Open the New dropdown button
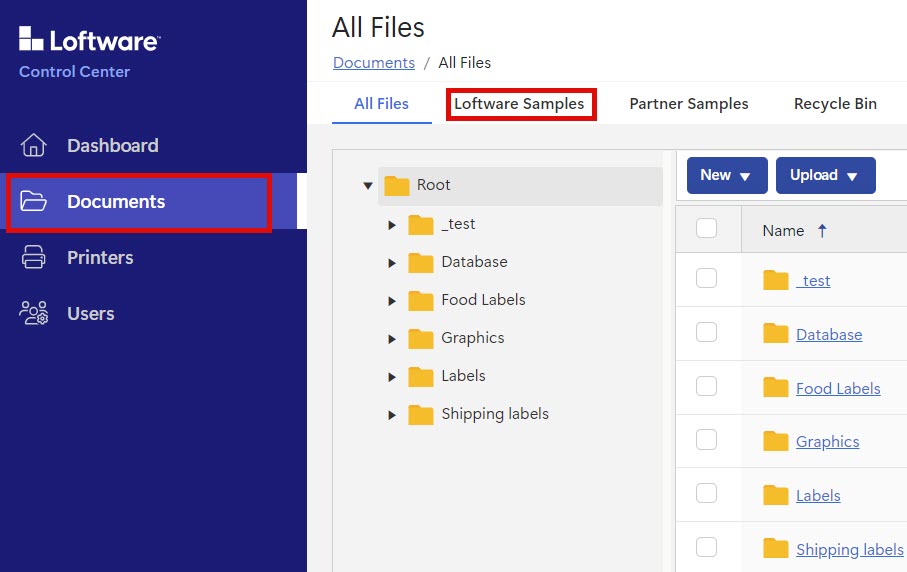 point(726,175)
